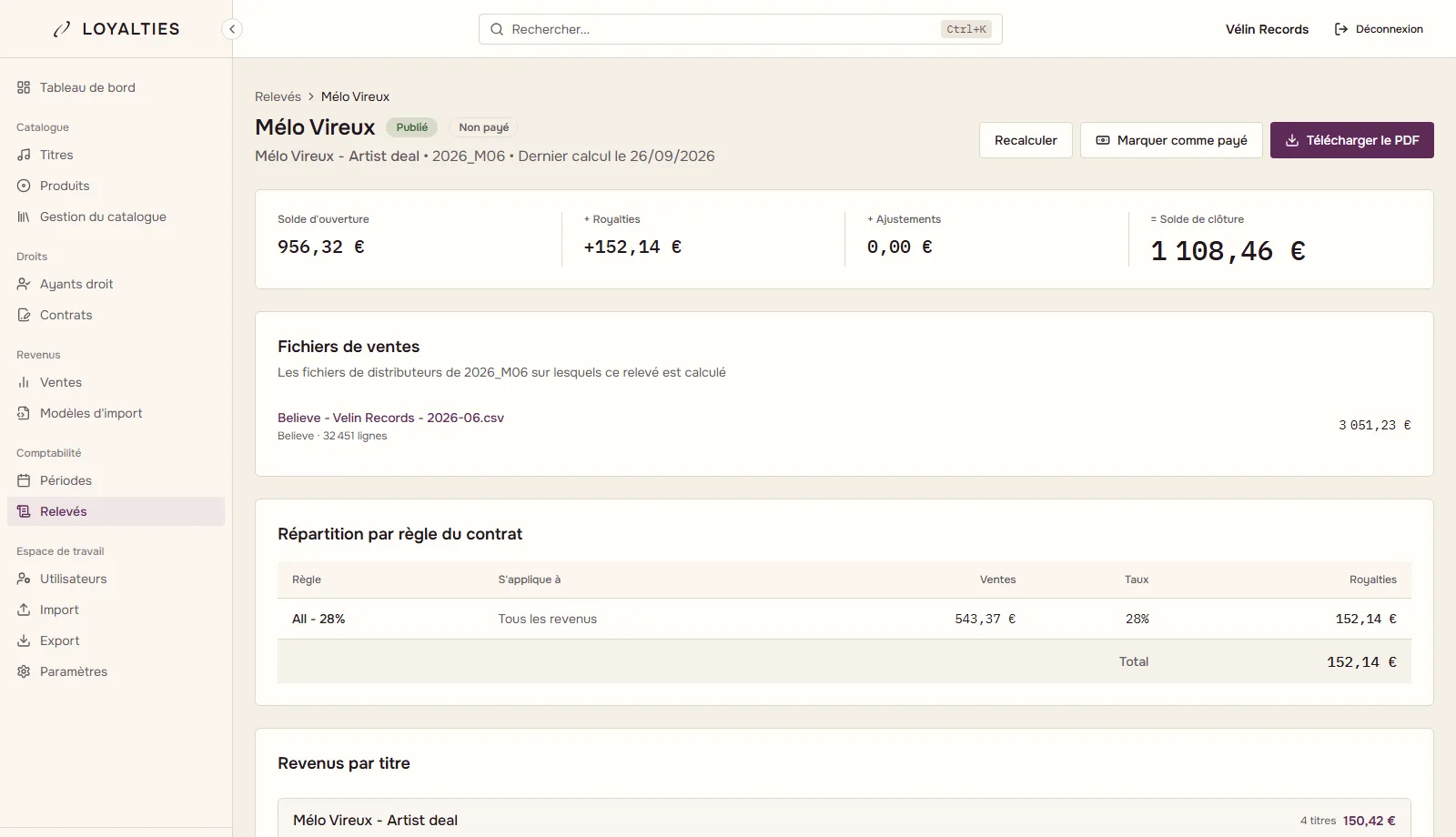Click the 956,32 € opening balance value

pos(321,247)
